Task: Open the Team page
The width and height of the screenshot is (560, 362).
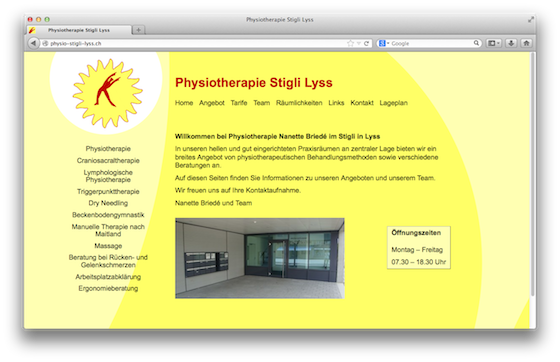Action: coord(262,103)
